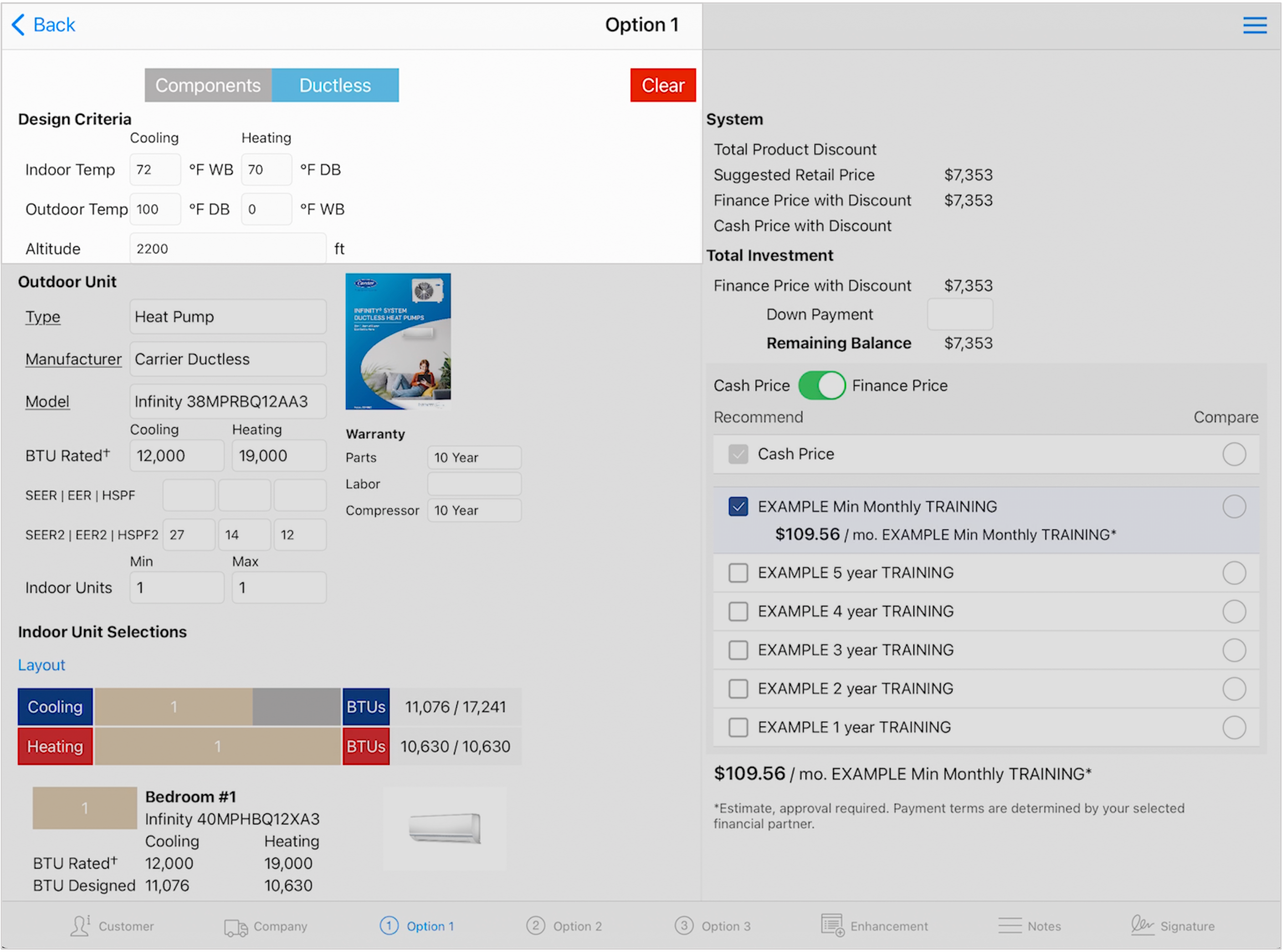1282x952 pixels.
Task: Open the Enhancement list icon
Action: 832,925
